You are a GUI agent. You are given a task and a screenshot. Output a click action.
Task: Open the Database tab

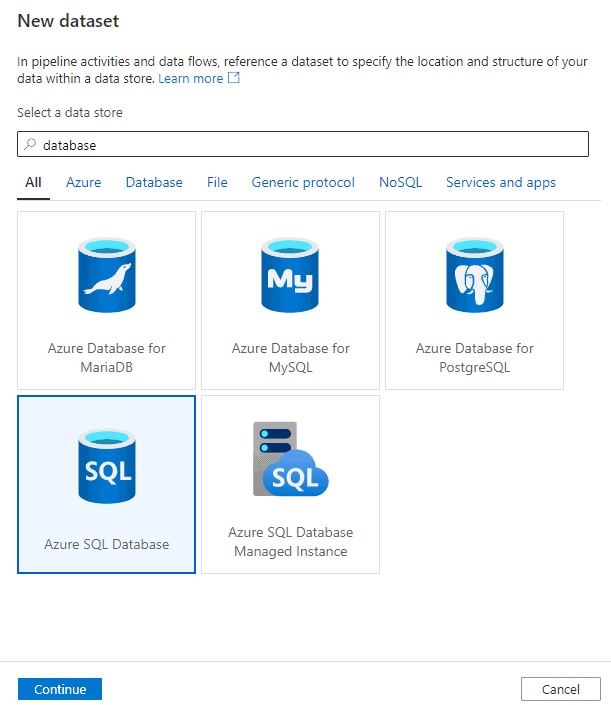(154, 183)
